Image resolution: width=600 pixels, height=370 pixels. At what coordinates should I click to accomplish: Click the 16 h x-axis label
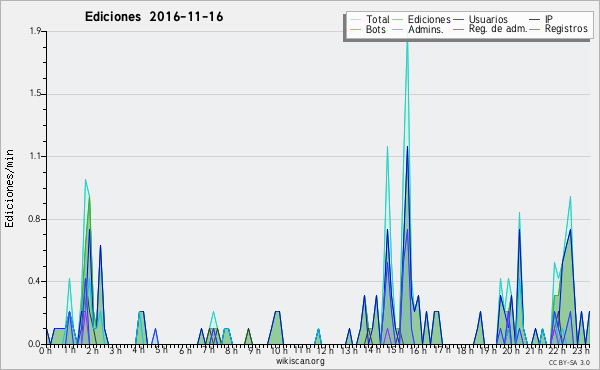(418, 350)
